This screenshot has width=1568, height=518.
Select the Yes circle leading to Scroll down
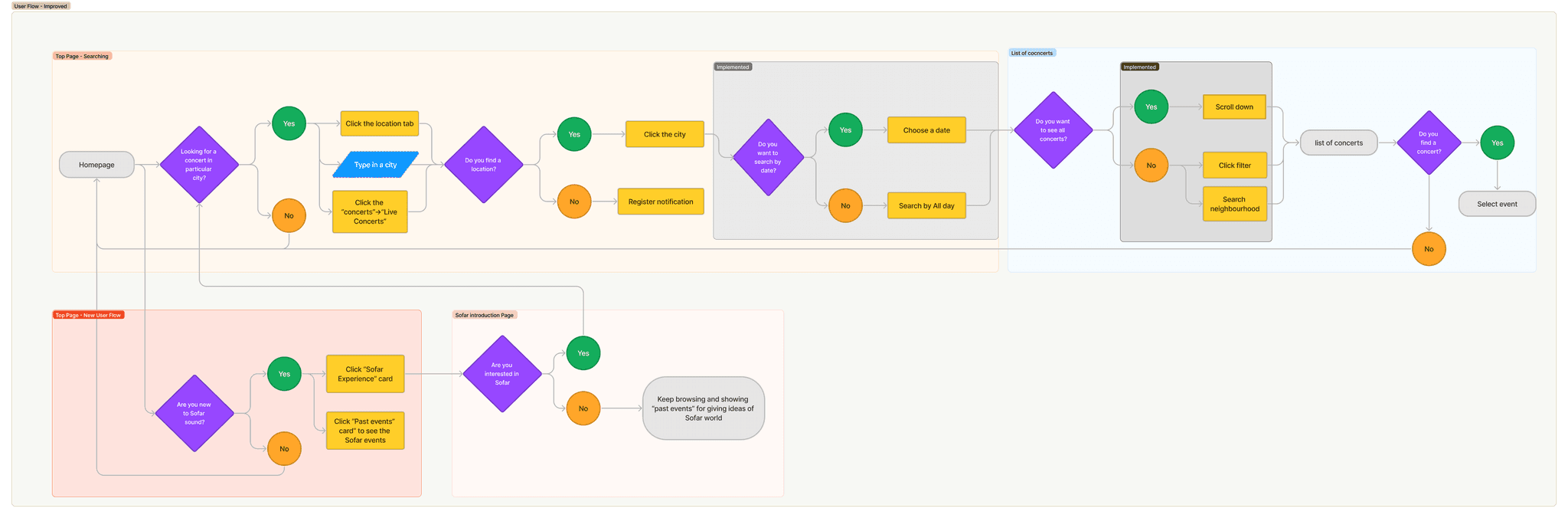pyautogui.click(x=1151, y=107)
